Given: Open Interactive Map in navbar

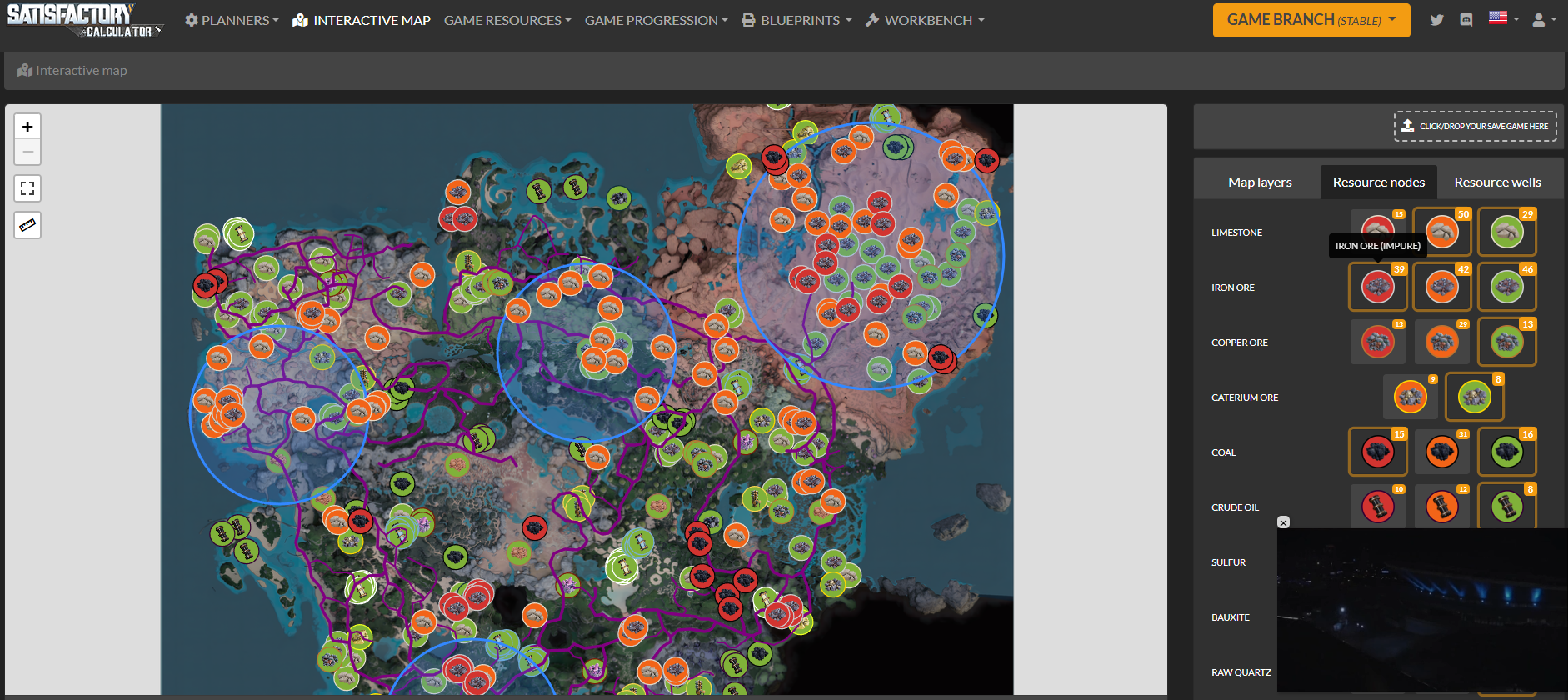Looking at the screenshot, I should [362, 20].
